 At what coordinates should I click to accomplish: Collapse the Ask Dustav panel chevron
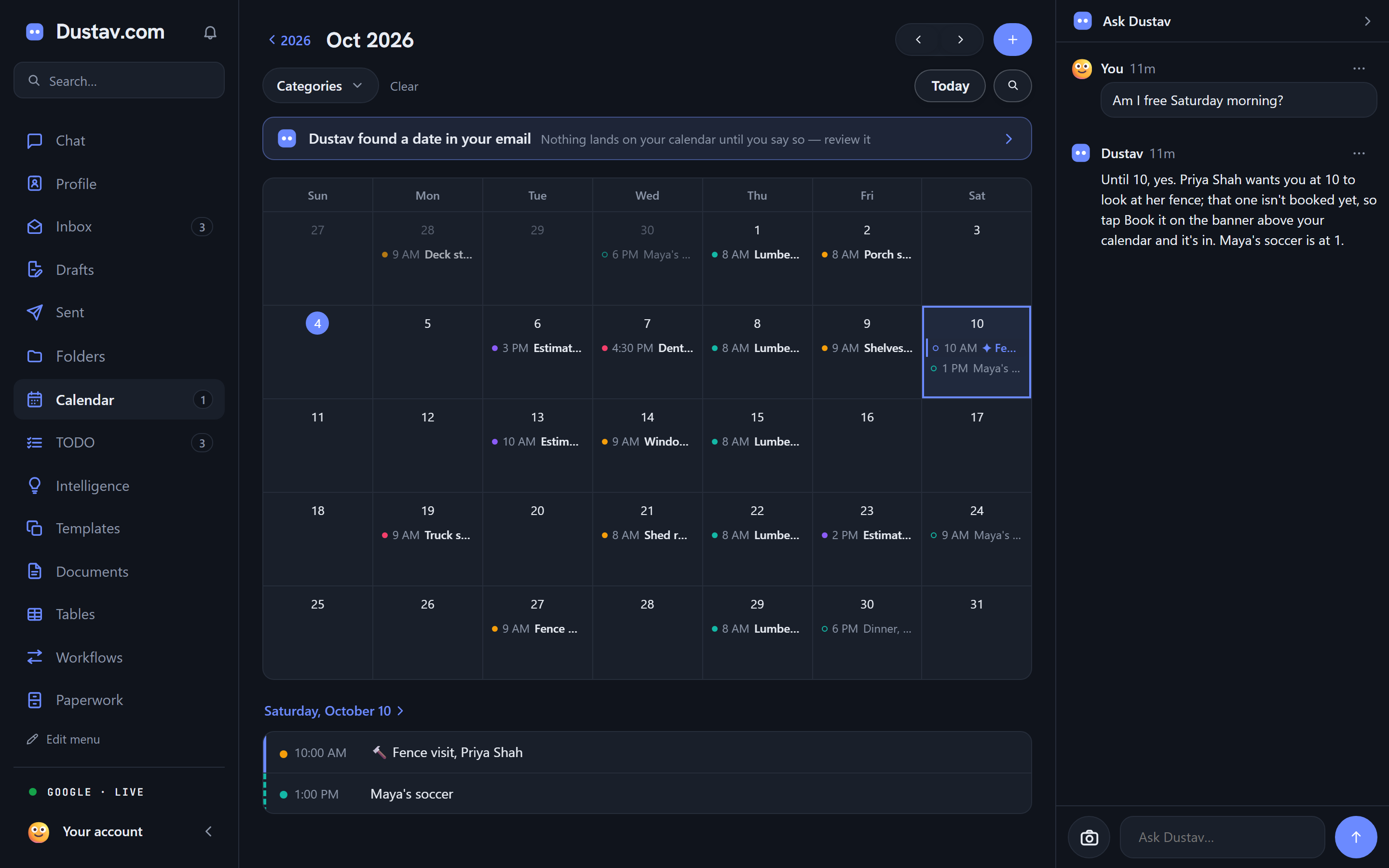point(1367,21)
